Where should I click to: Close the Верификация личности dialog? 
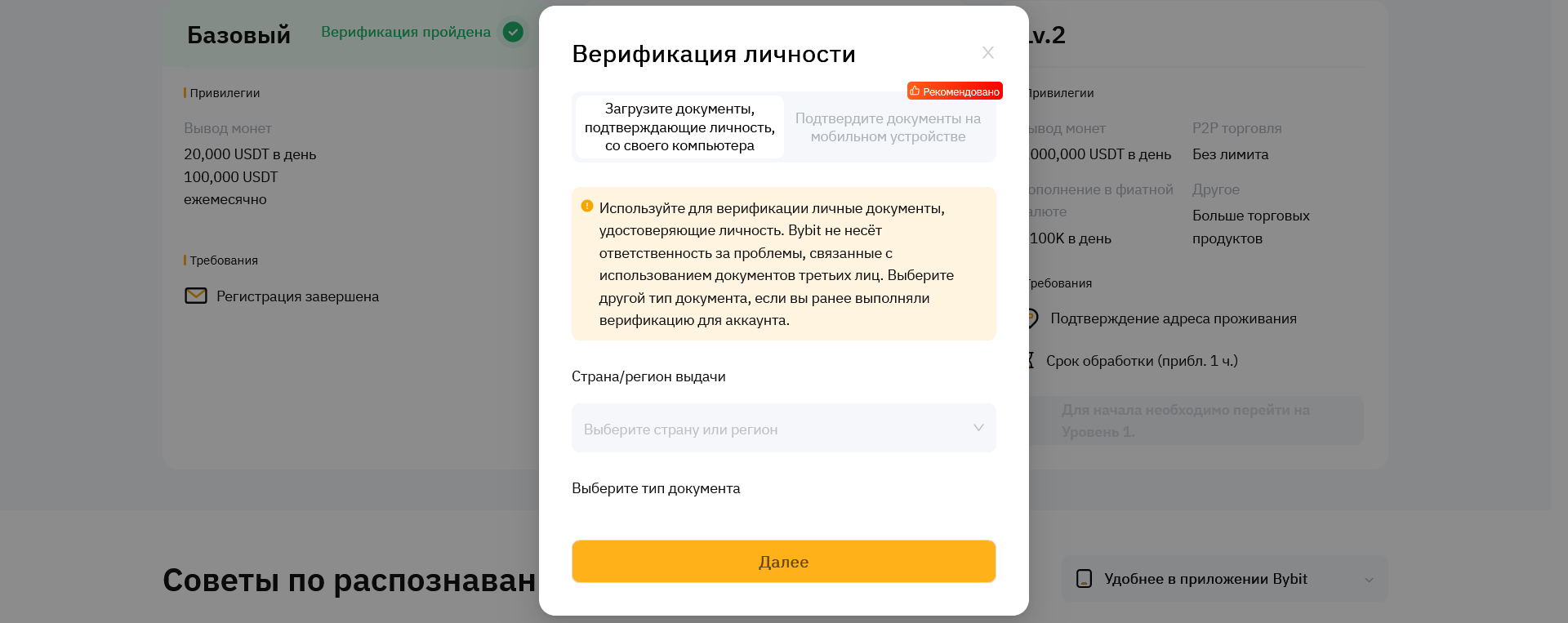click(x=987, y=53)
